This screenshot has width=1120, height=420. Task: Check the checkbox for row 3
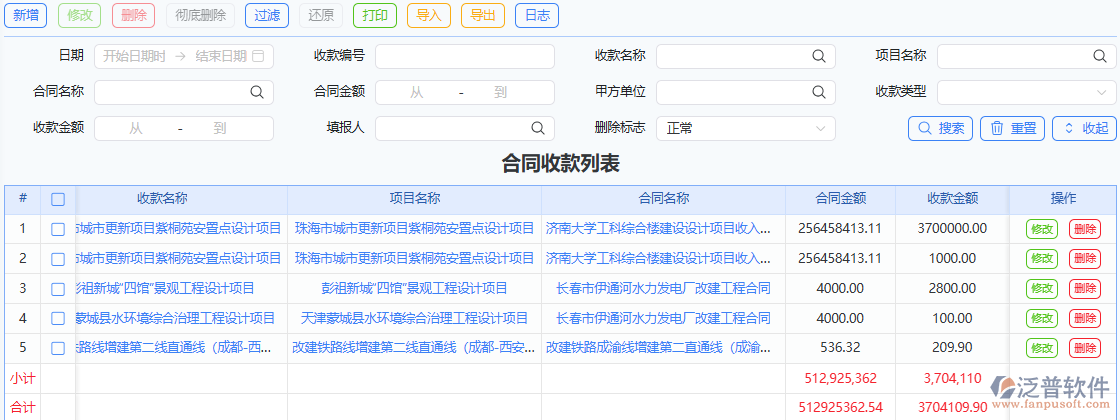(58, 289)
